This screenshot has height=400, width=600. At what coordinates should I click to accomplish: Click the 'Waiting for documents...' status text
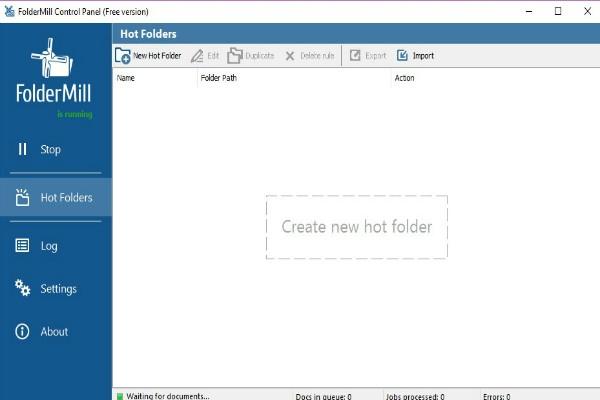(x=168, y=396)
